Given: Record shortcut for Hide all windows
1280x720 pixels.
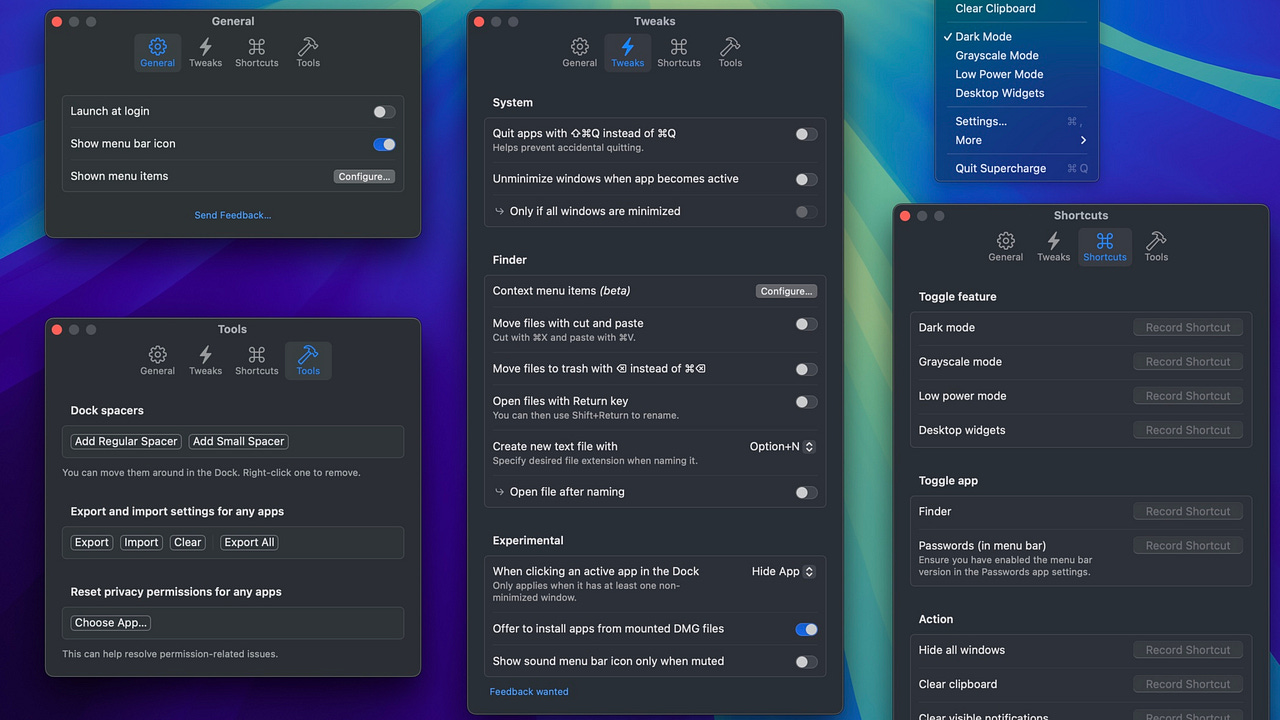Looking at the screenshot, I should coord(1188,650).
